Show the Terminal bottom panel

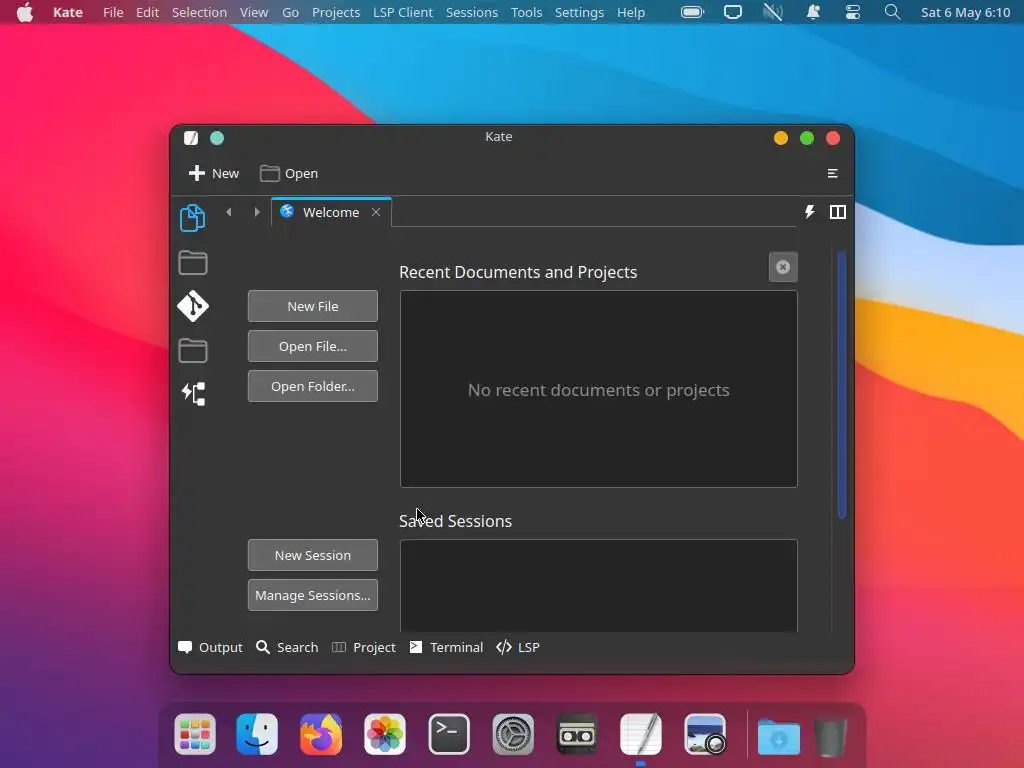click(x=447, y=647)
